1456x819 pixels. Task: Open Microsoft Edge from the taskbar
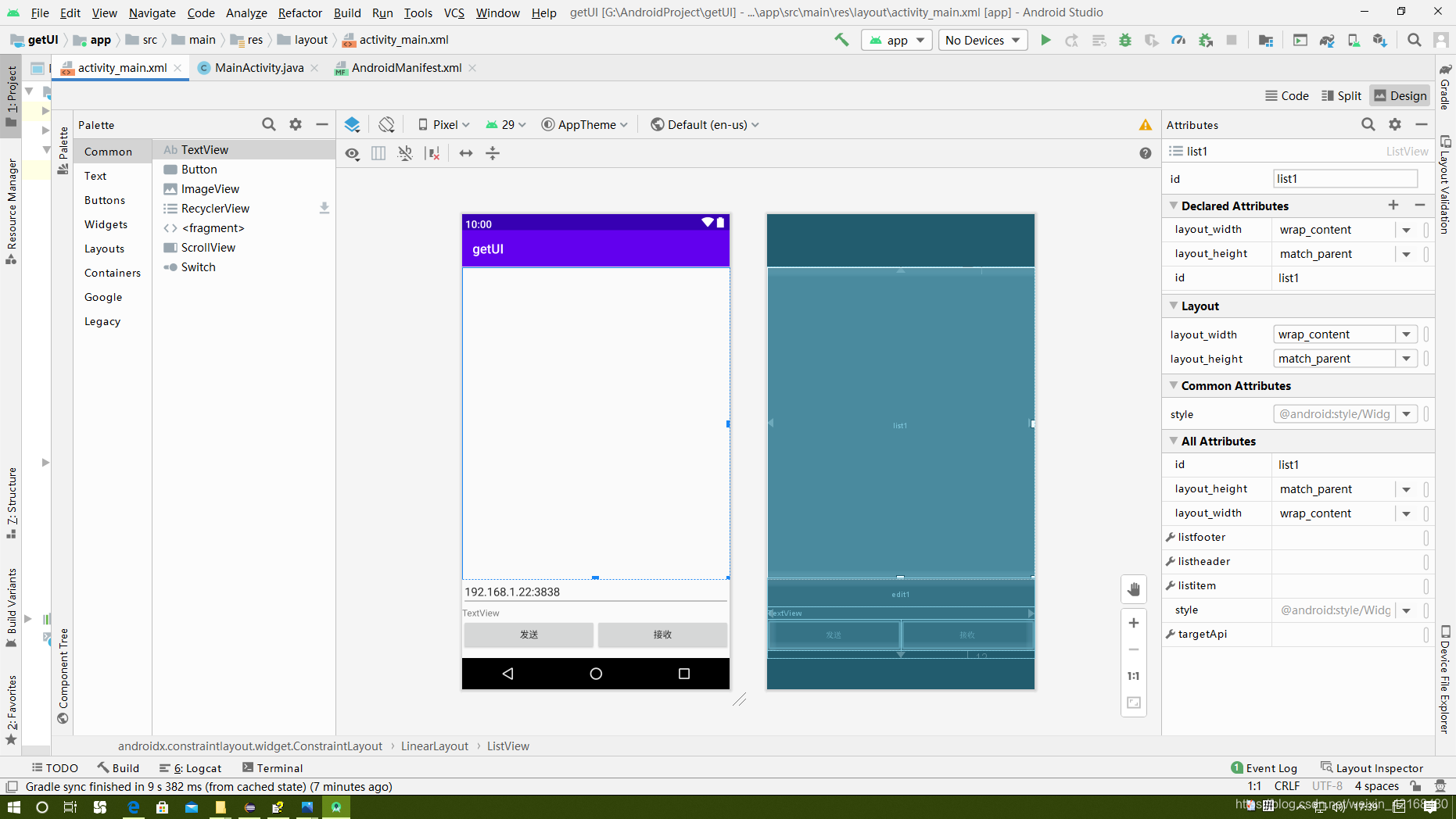click(x=133, y=807)
